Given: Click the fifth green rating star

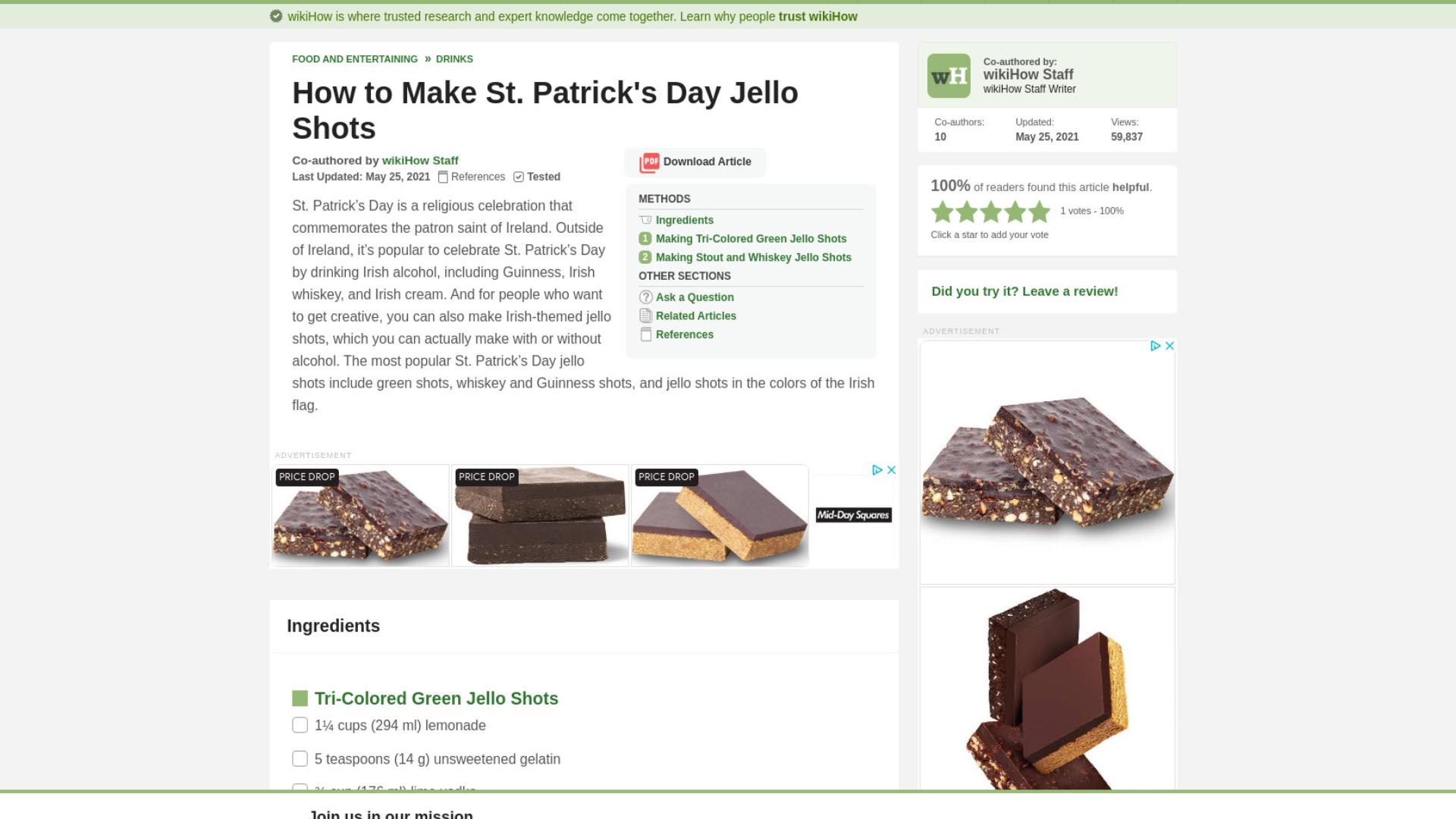Looking at the screenshot, I should pyautogui.click(x=1039, y=212).
